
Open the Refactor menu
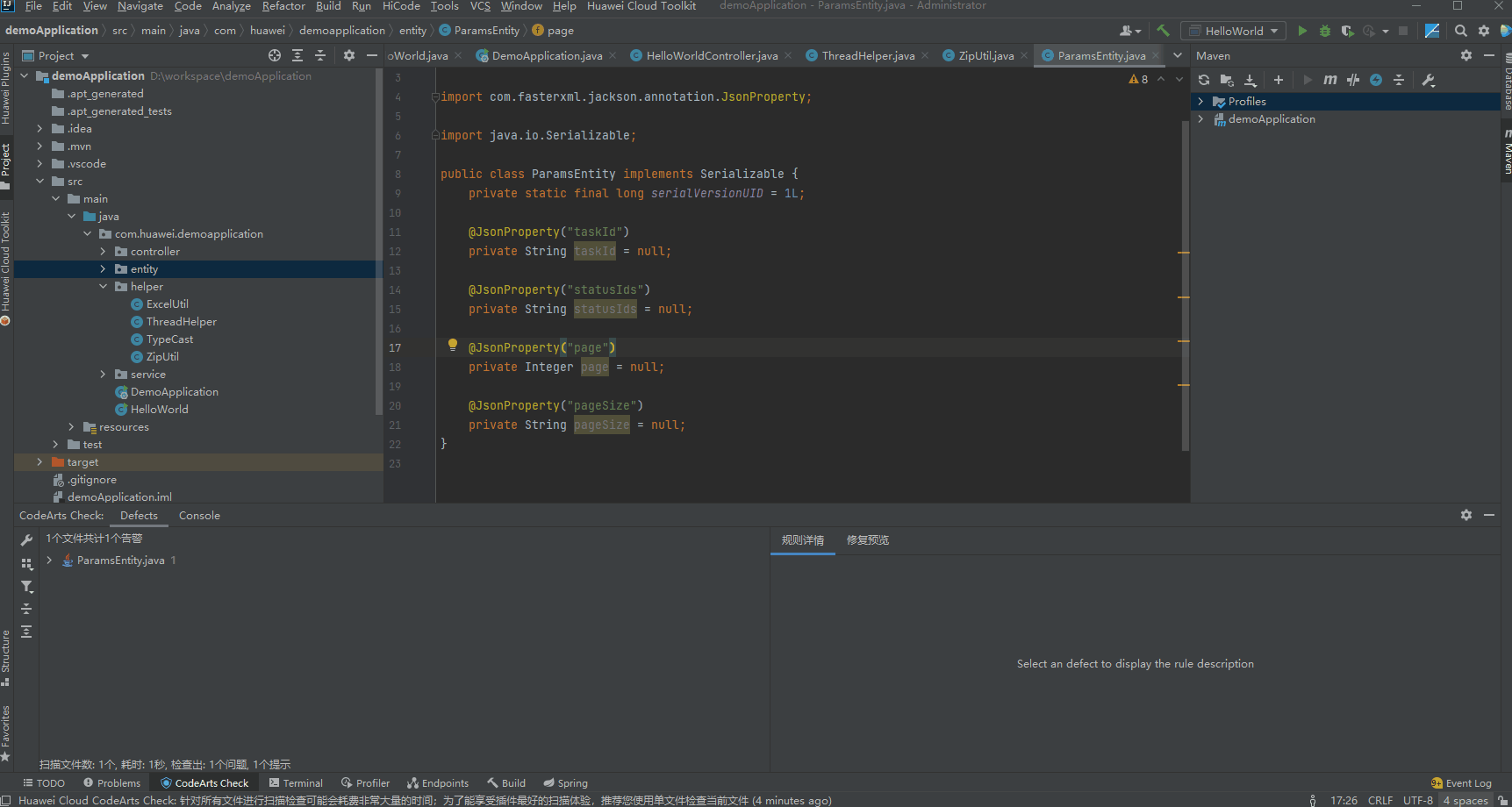tap(283, 6)
